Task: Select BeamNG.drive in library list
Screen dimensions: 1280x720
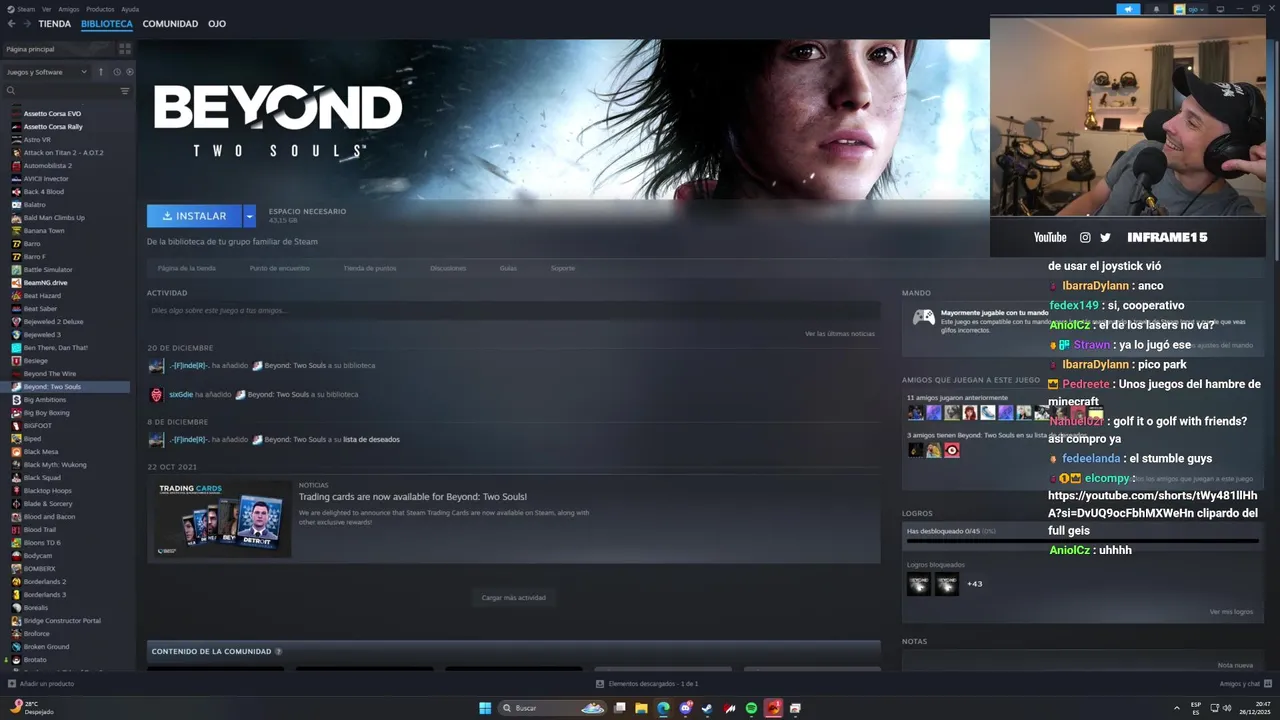Action: point(46,283)
